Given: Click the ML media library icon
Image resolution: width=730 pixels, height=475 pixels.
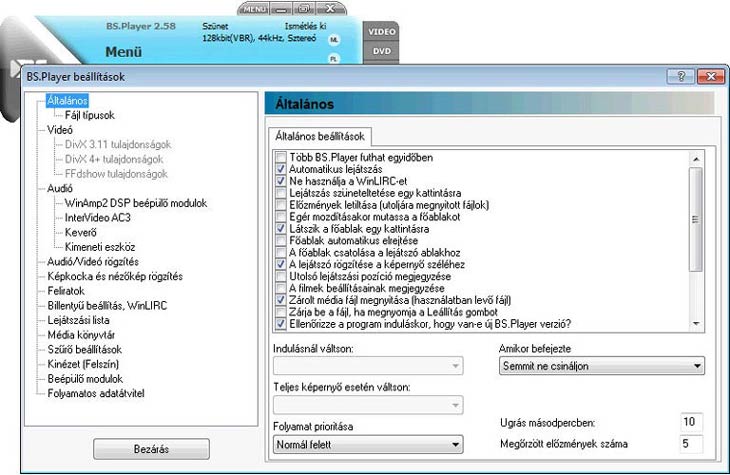Looking at the screenshot, I should click(334, 39).
